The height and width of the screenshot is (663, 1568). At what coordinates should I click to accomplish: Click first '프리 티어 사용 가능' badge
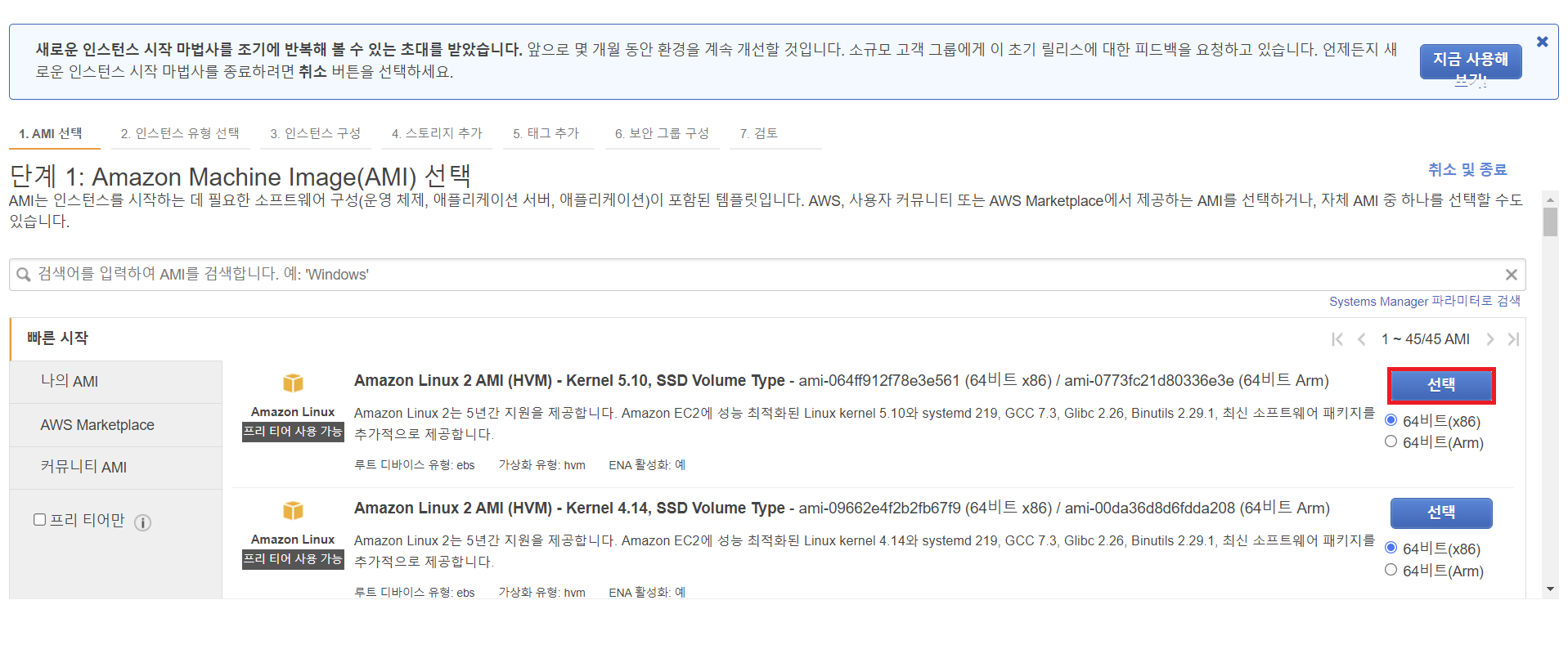293,432
